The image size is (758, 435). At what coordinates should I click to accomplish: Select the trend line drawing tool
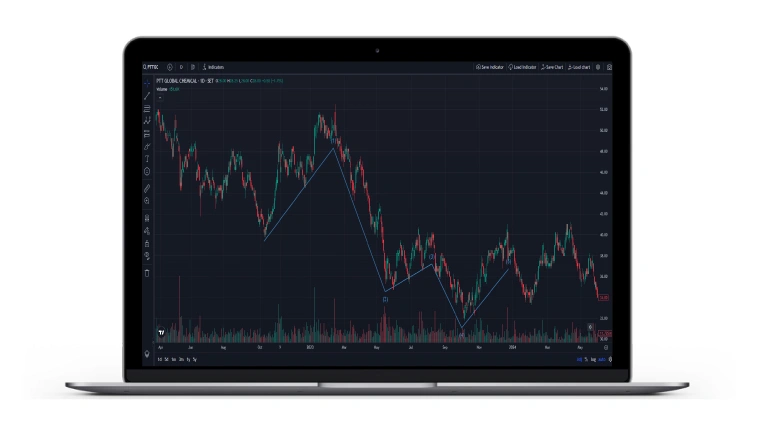(147, 95)
